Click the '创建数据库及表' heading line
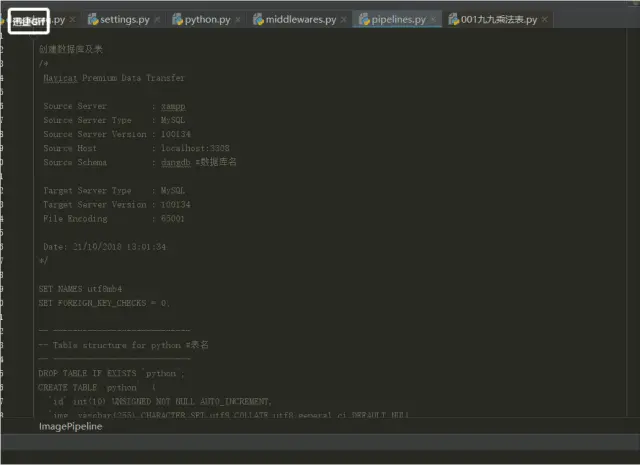This screenshot has width=640, height=465. point(71,49)
